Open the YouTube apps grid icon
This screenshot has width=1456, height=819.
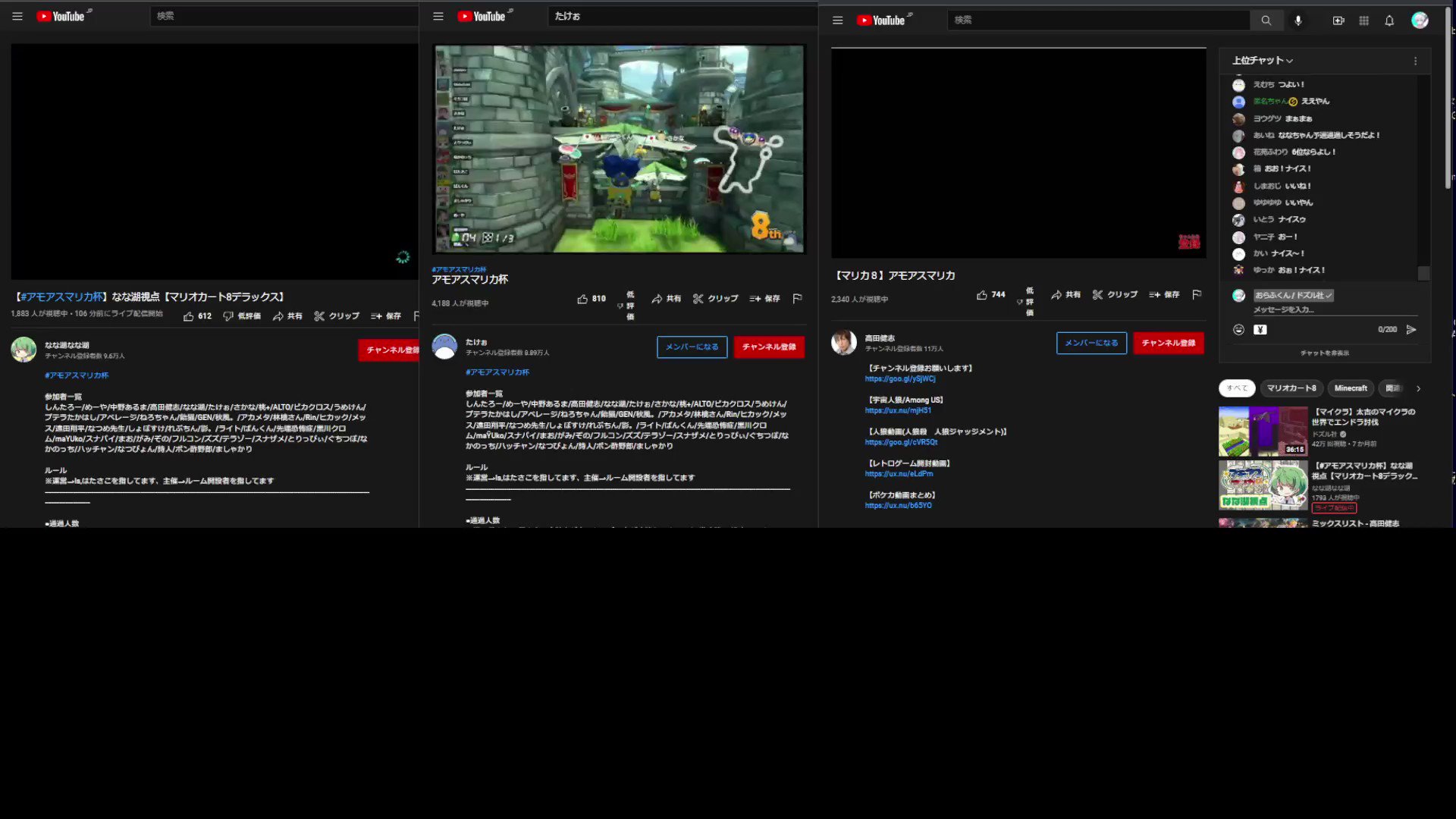(x=1363, y=20)
